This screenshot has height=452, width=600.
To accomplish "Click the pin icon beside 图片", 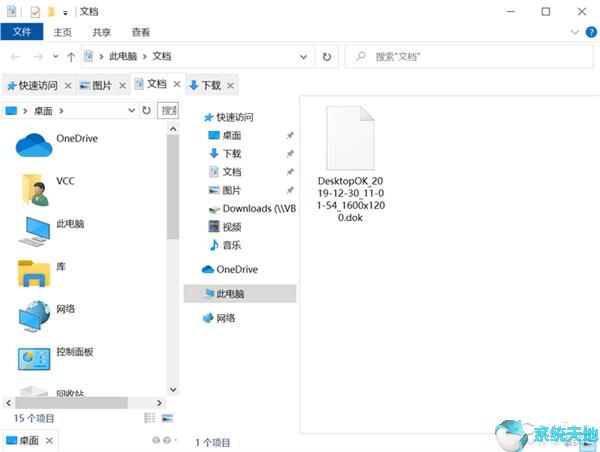I will click(x=290, y=190).
